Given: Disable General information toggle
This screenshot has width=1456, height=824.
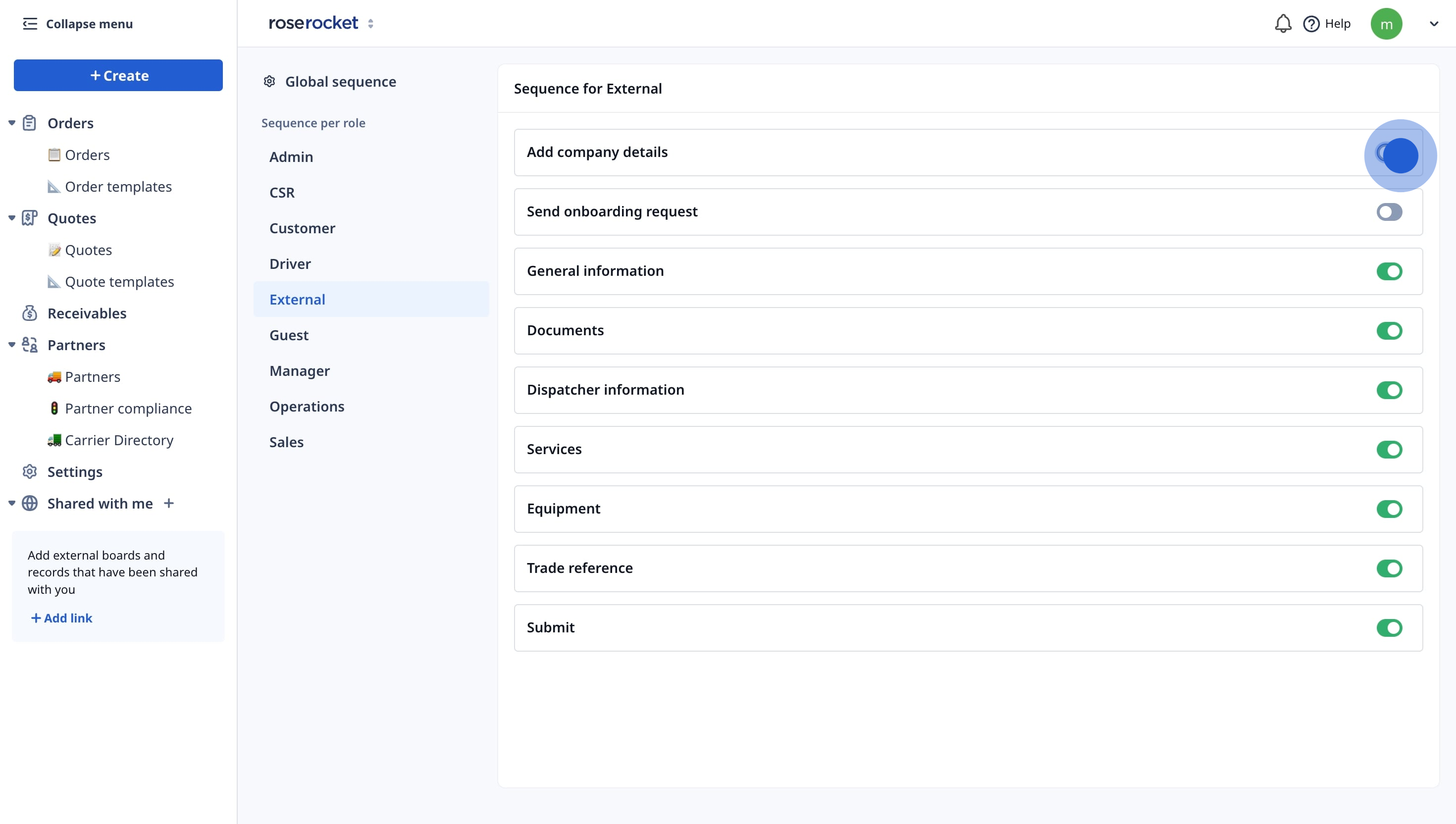Looking at the screenshot, I should coord(1389,272).
